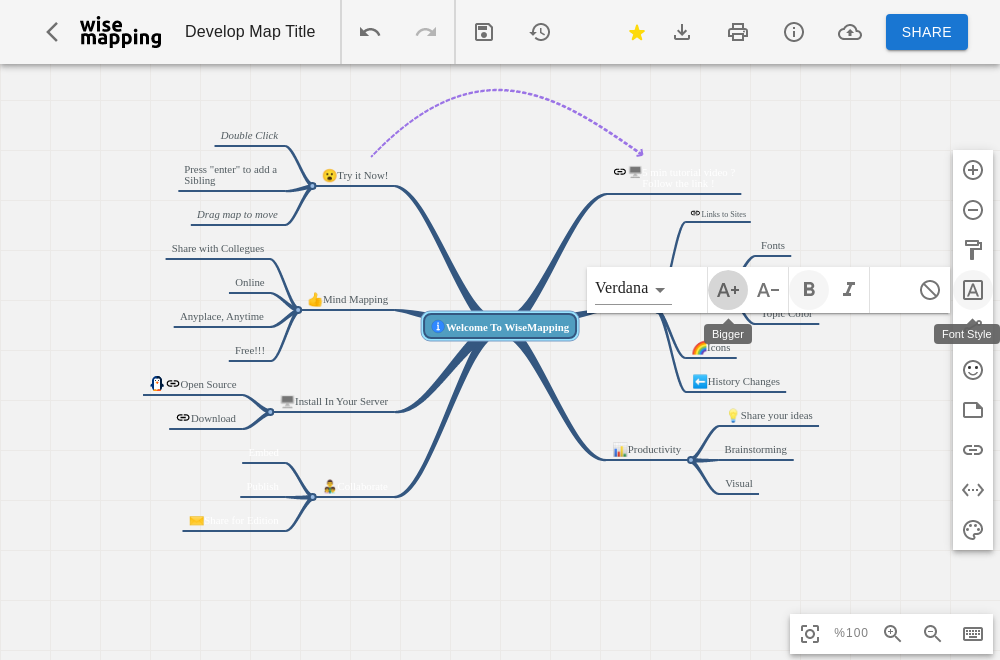
Task: Center the map with fit icon
Action: [810, 634]
